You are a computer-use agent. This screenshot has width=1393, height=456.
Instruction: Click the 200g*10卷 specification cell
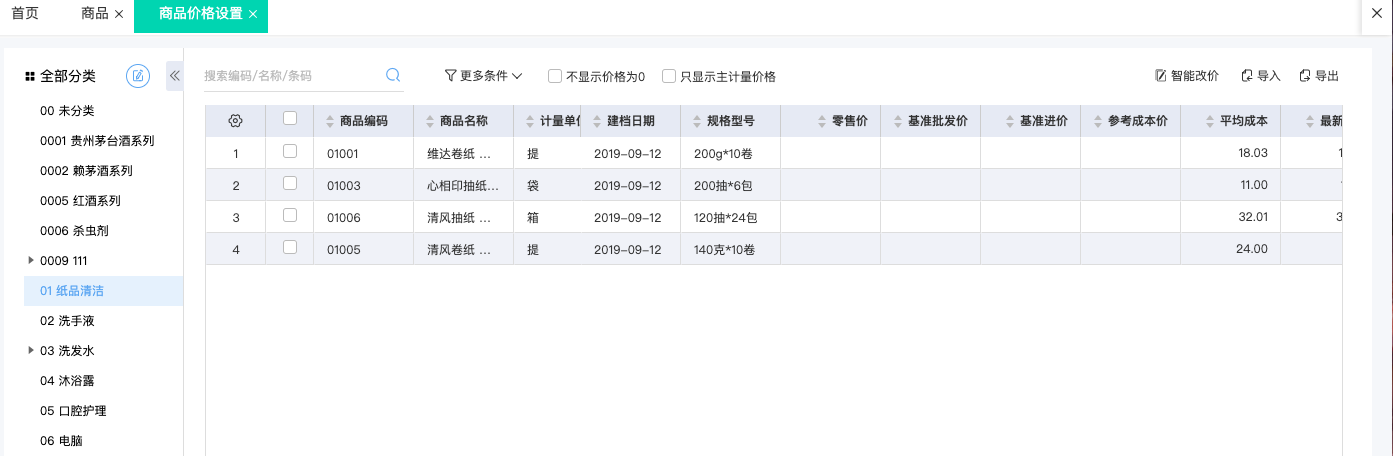tap(730, 154)
